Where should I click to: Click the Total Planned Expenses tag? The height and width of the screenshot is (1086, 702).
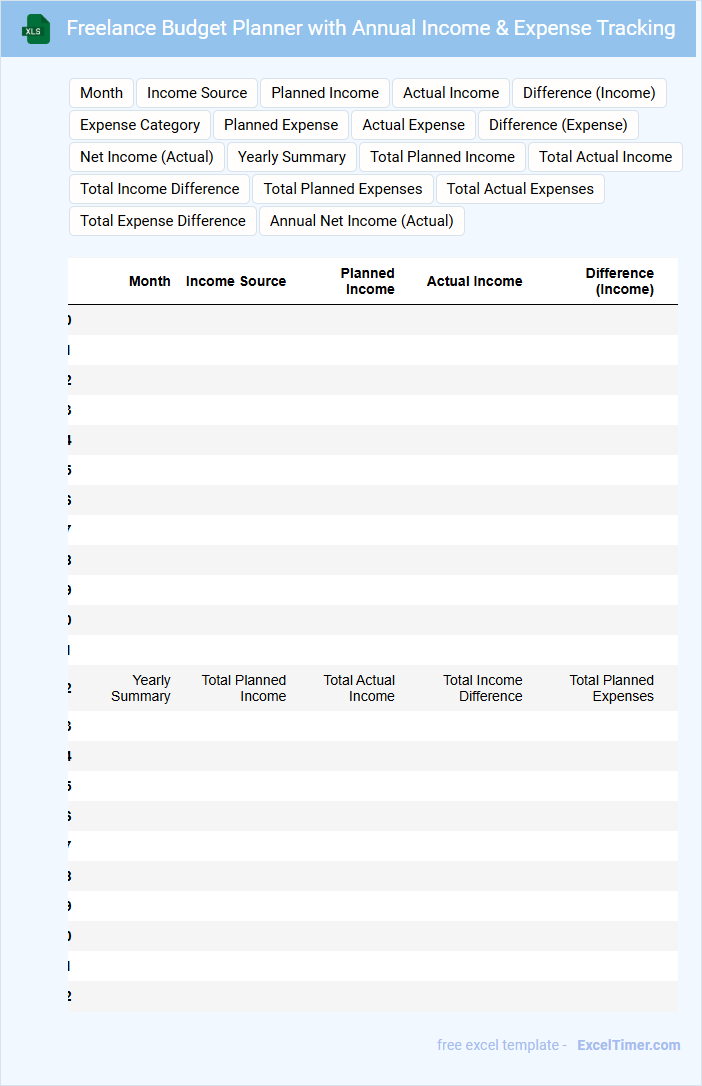[x=343, y=188]
